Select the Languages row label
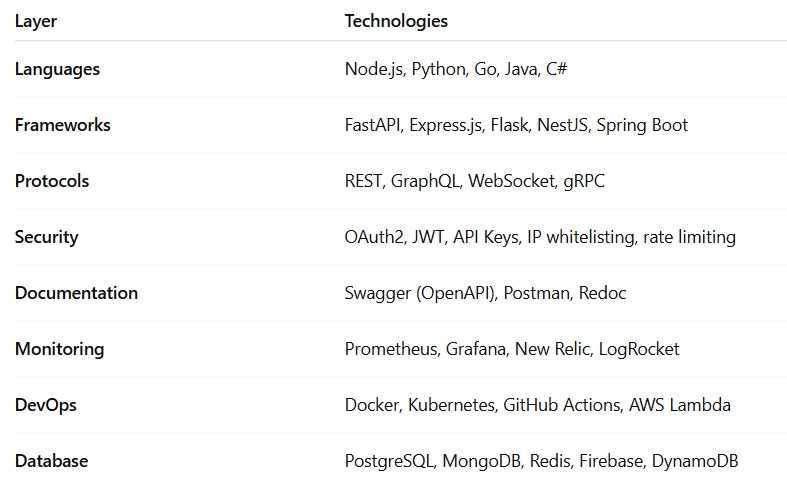787x492 pixels. point(57,69)
